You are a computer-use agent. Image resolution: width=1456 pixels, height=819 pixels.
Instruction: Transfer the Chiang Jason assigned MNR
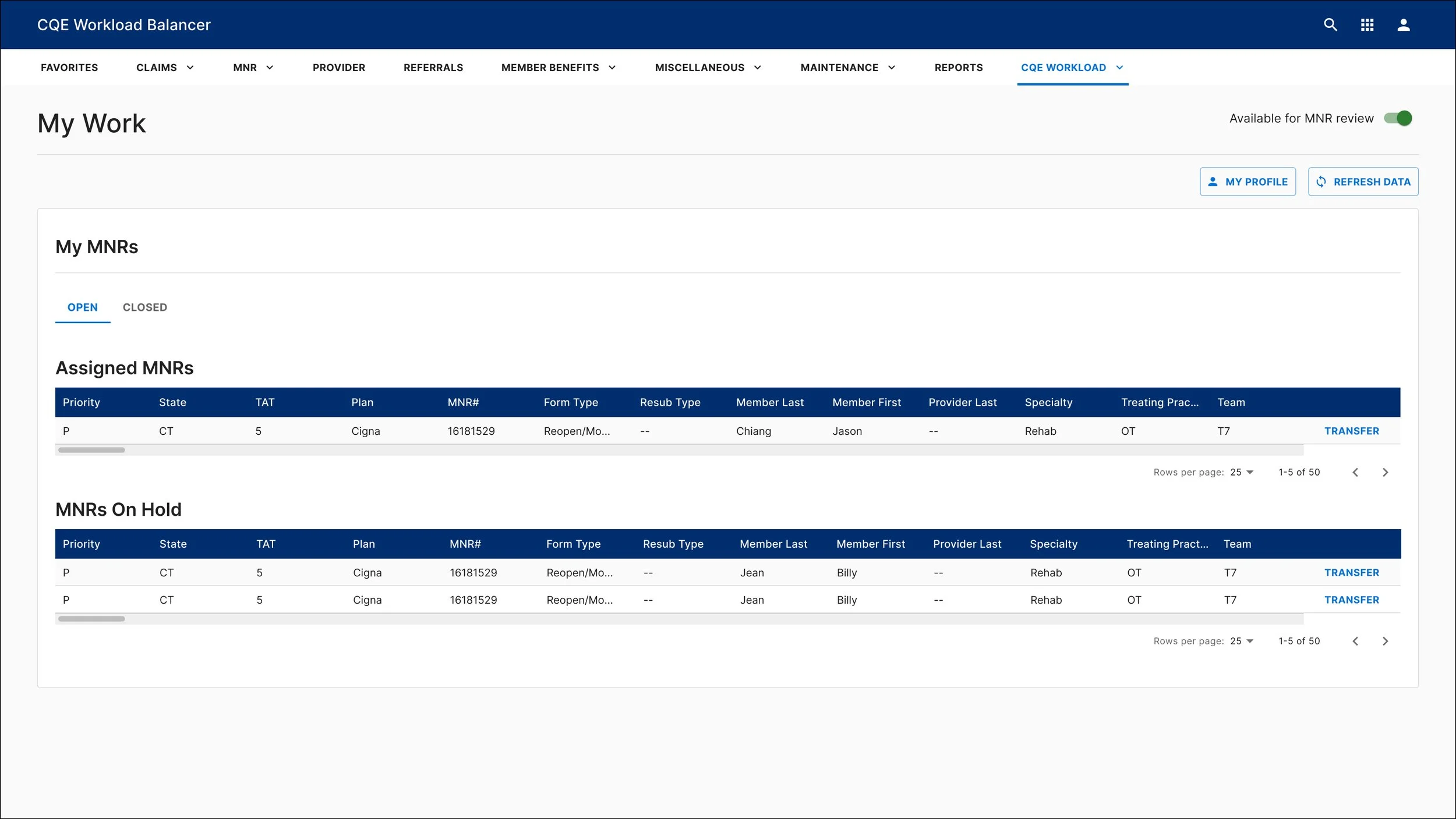[1351, 431]
